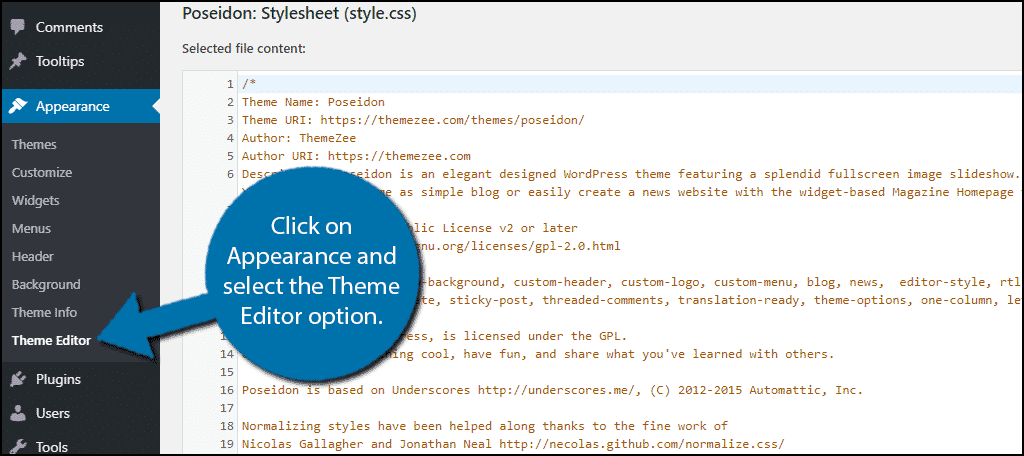Click line 16 about Underscores
This screenshot has height=456, width=1024.
tap(552, 391)
